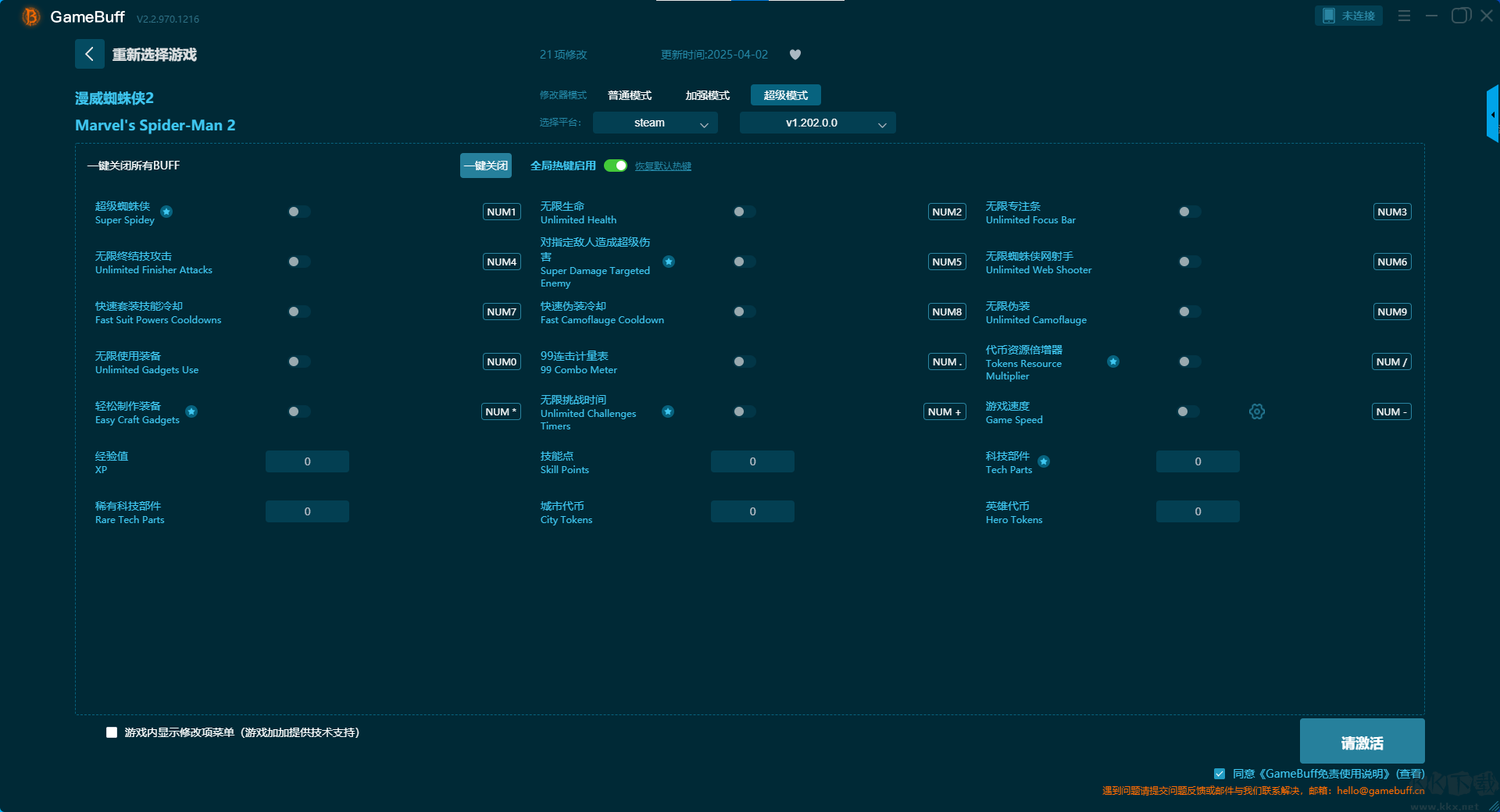Click the star badge beside Super Spidey
The width and height of the screenshot is (1500, 812).
pos(166,212)
